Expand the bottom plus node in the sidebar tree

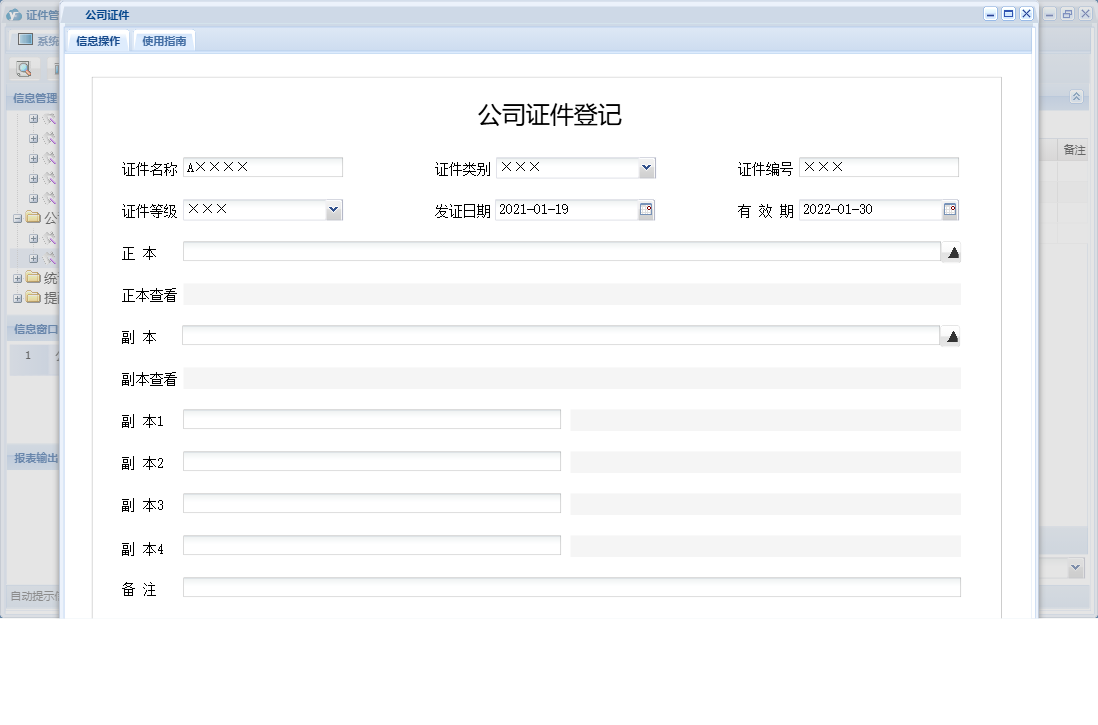pyautogui.click(x=16, y=298)
